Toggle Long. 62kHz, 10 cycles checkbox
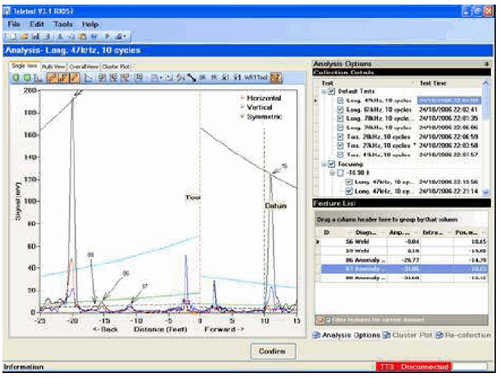This screenshot has height=378, width=500. point(340,109)
